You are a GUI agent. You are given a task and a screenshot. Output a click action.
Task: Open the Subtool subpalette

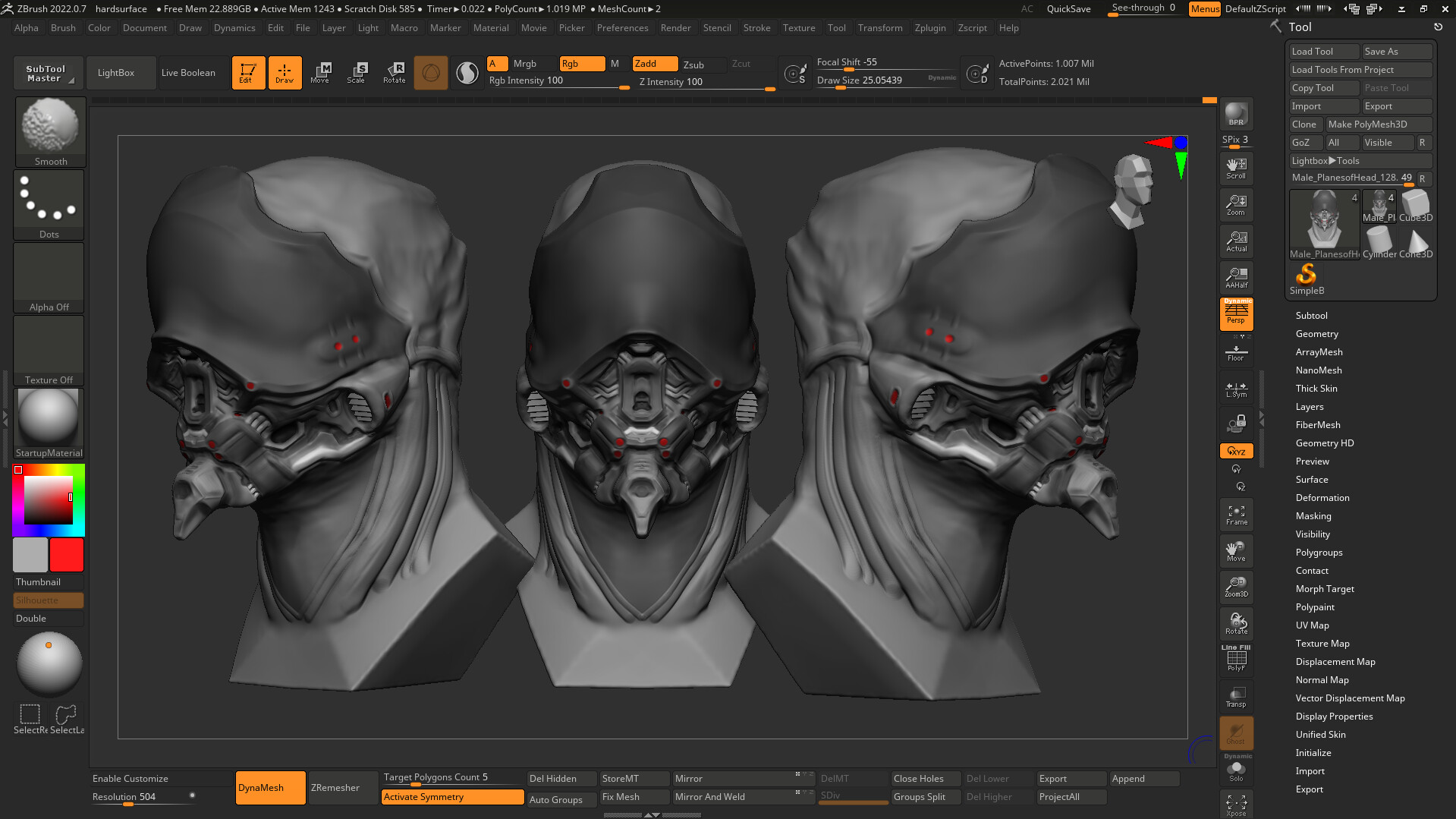(1311, 315)
